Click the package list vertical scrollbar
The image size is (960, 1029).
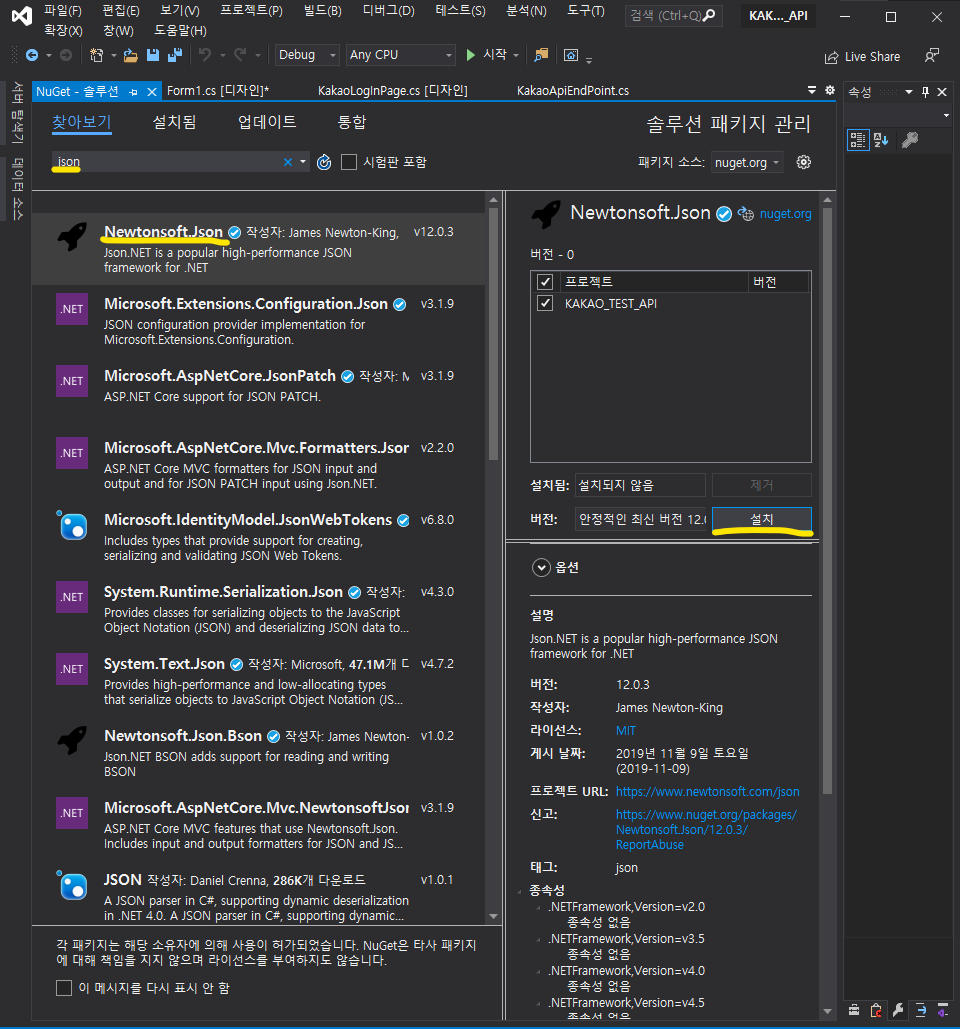coord(493,335)
